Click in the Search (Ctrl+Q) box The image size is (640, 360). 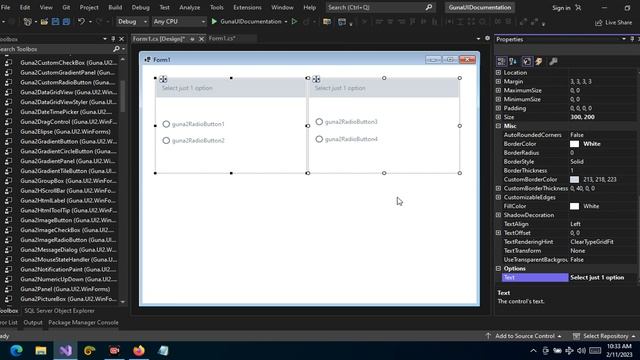coord(380,7)
